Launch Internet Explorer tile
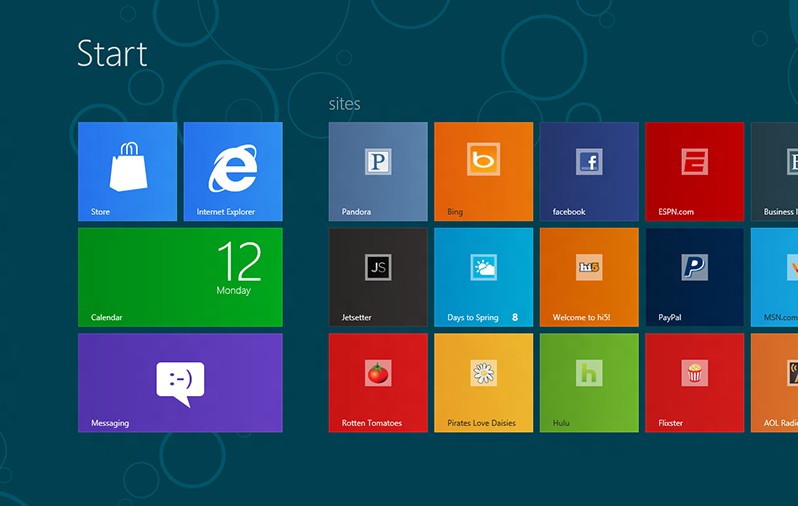The width and height of the screenshot is (798, 506). pyautogui.click(x=233, y=171)
